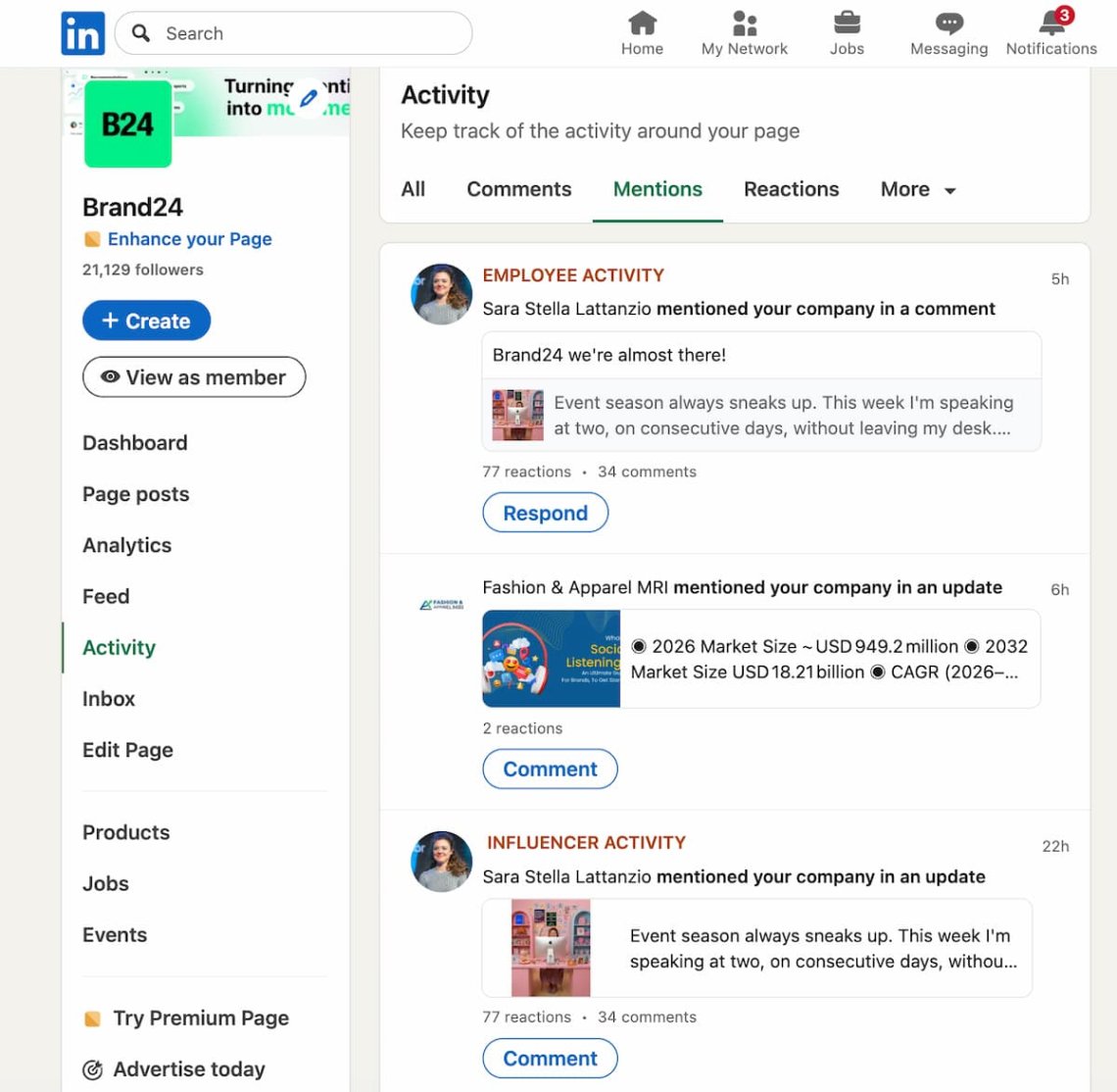This screenshot has width=1117, height=1092.
Task: Switch to the Reactions tab
Action: tap(791, 189)
